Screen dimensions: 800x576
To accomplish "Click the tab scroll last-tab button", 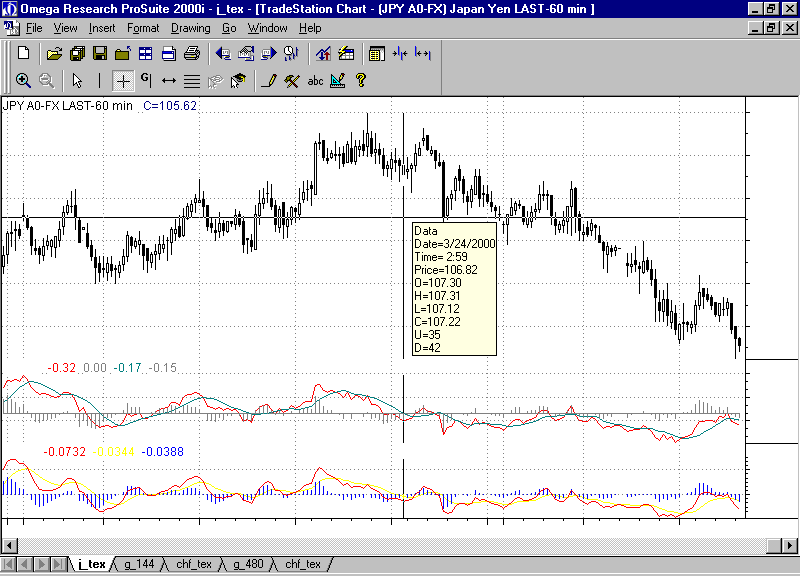I will pos(59,564).
